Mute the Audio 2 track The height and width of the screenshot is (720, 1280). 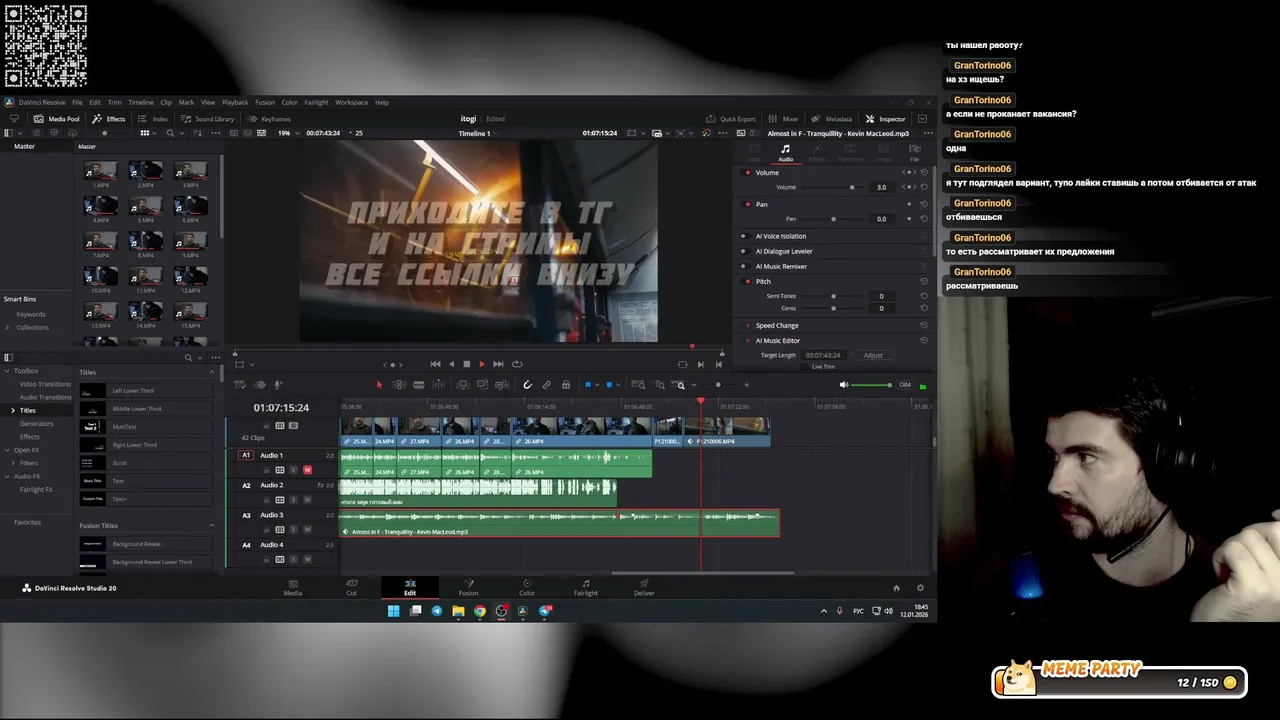pos(307,500)
